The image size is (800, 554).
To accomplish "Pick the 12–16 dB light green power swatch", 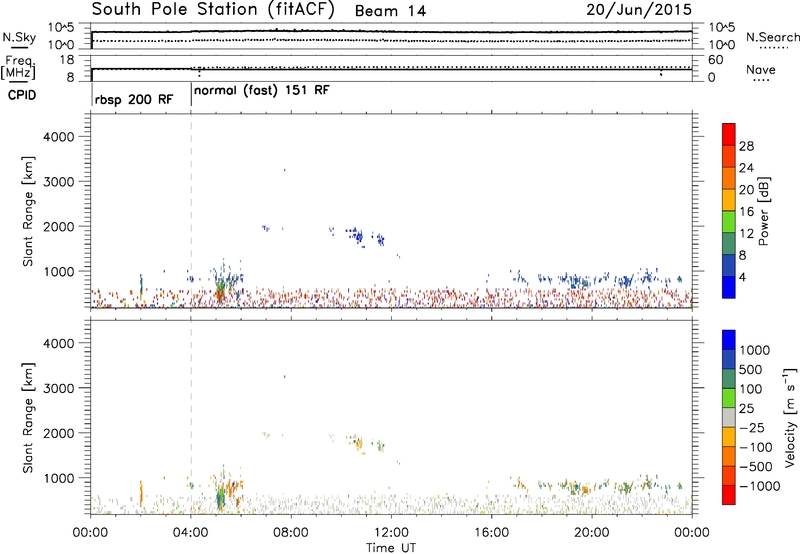I will [729, 222].
